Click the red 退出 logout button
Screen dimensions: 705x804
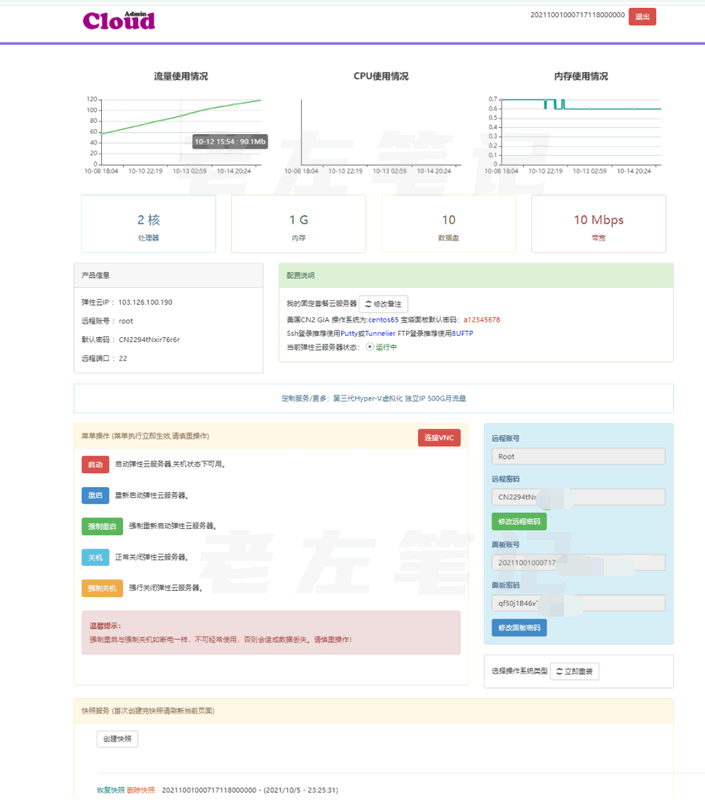point(642,16)
